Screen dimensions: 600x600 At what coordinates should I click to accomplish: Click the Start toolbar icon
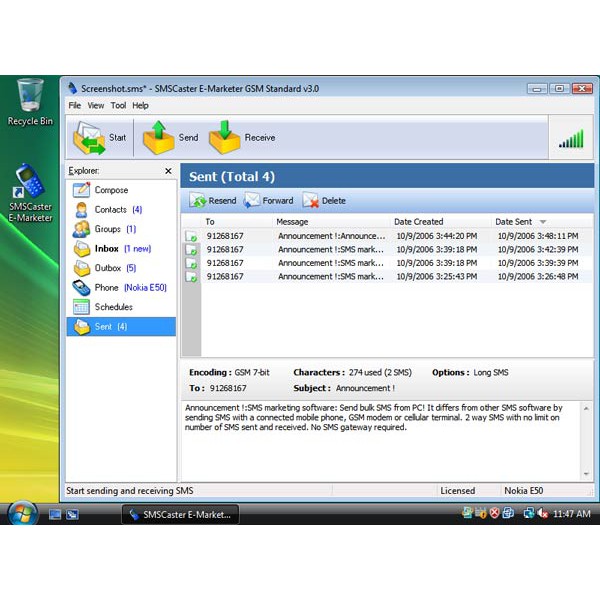point(89,137)
